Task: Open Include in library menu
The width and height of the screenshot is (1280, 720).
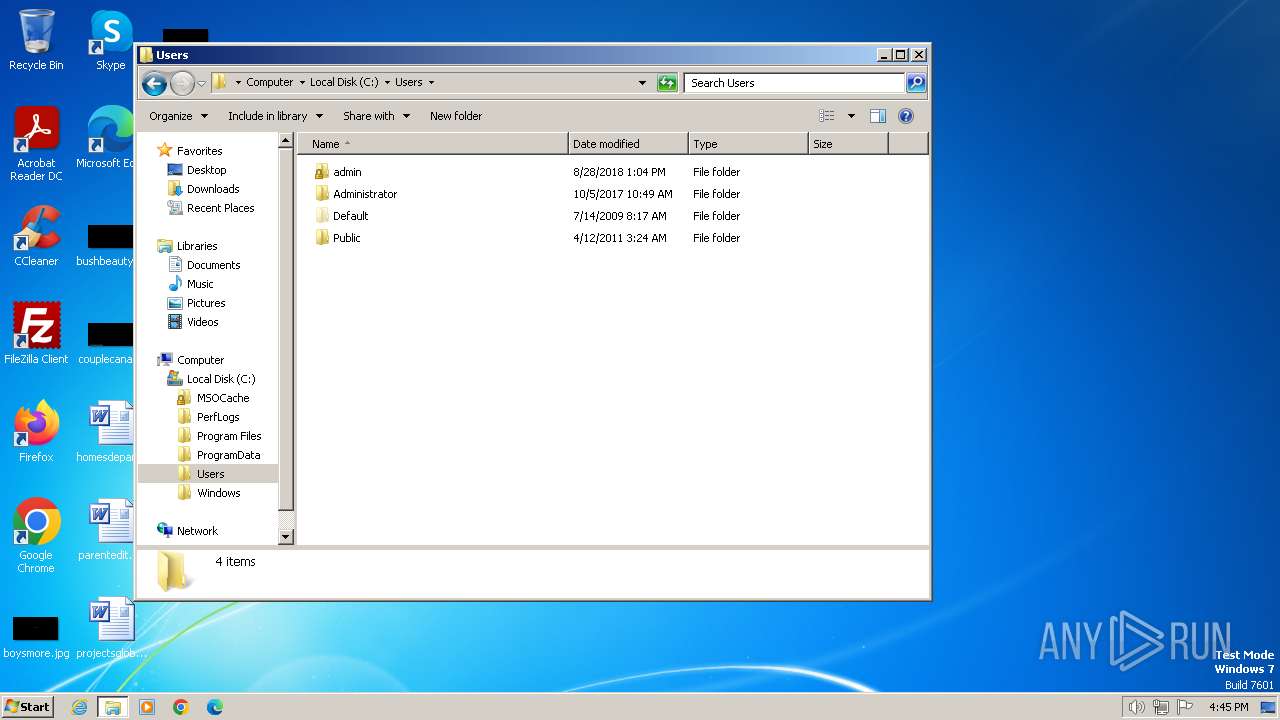Action: pos(275,116)
